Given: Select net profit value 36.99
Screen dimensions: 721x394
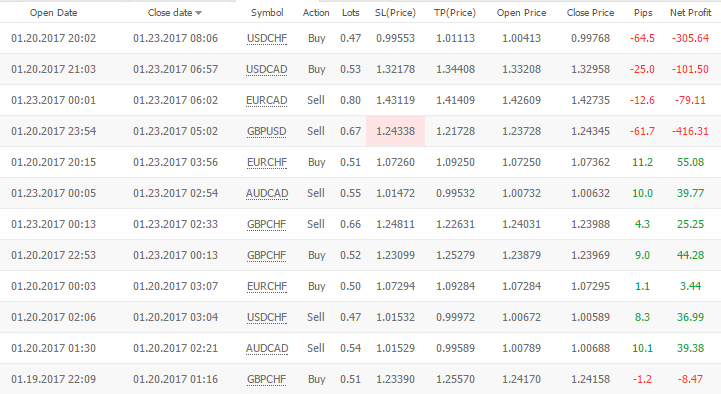Looking at the screenshot, I should (691, 317).
